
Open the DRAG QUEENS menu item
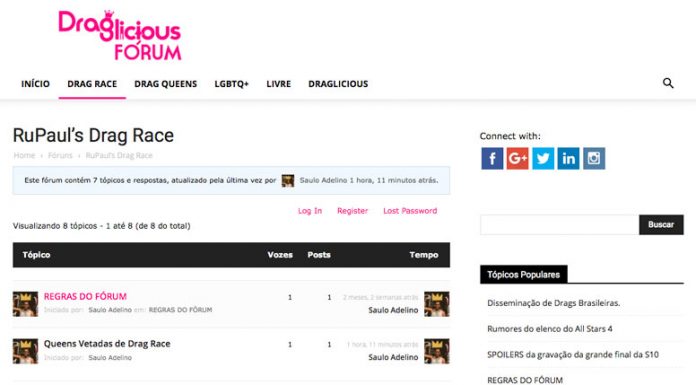pos(166,84)
